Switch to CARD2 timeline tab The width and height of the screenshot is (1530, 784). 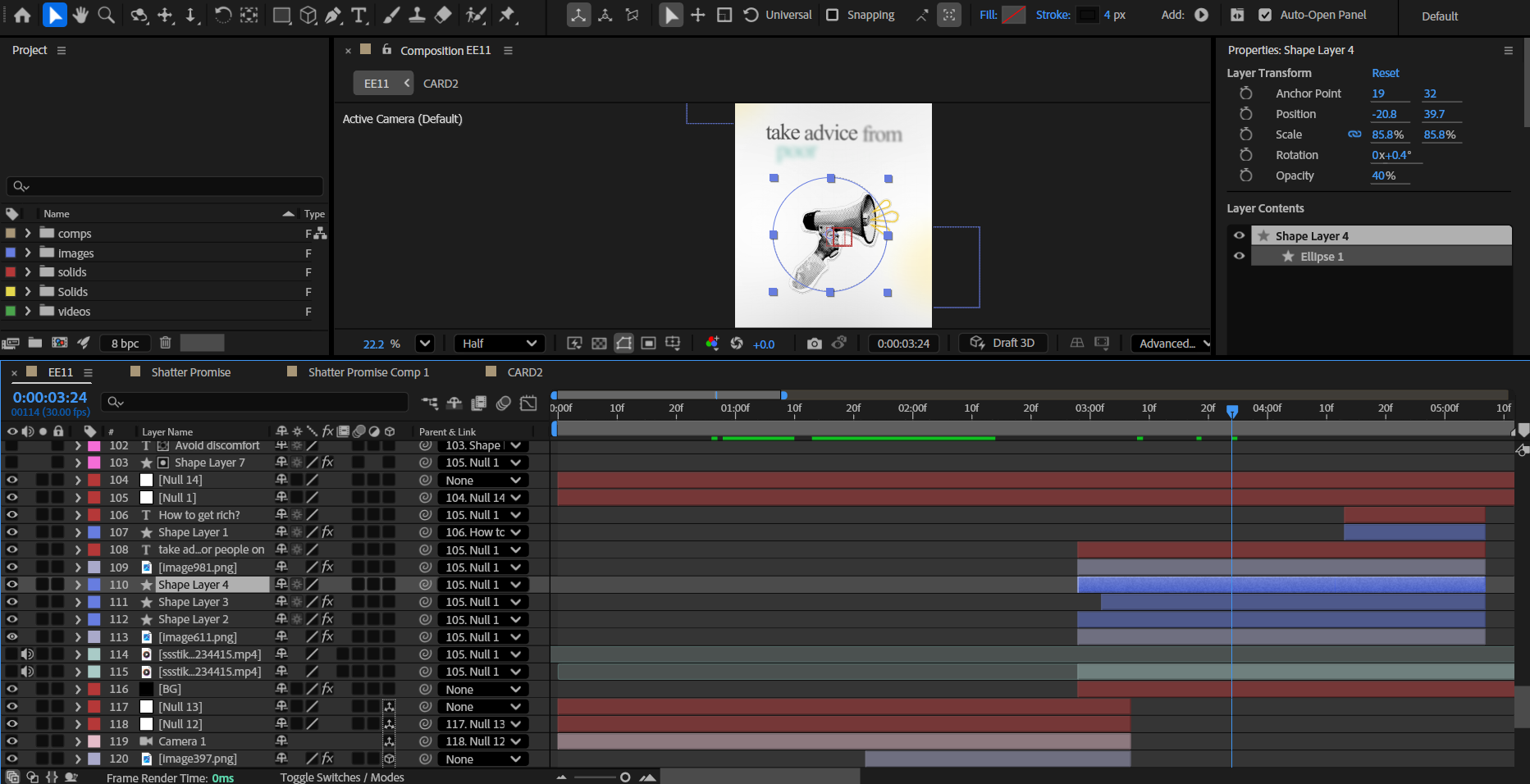coord(524,372)
